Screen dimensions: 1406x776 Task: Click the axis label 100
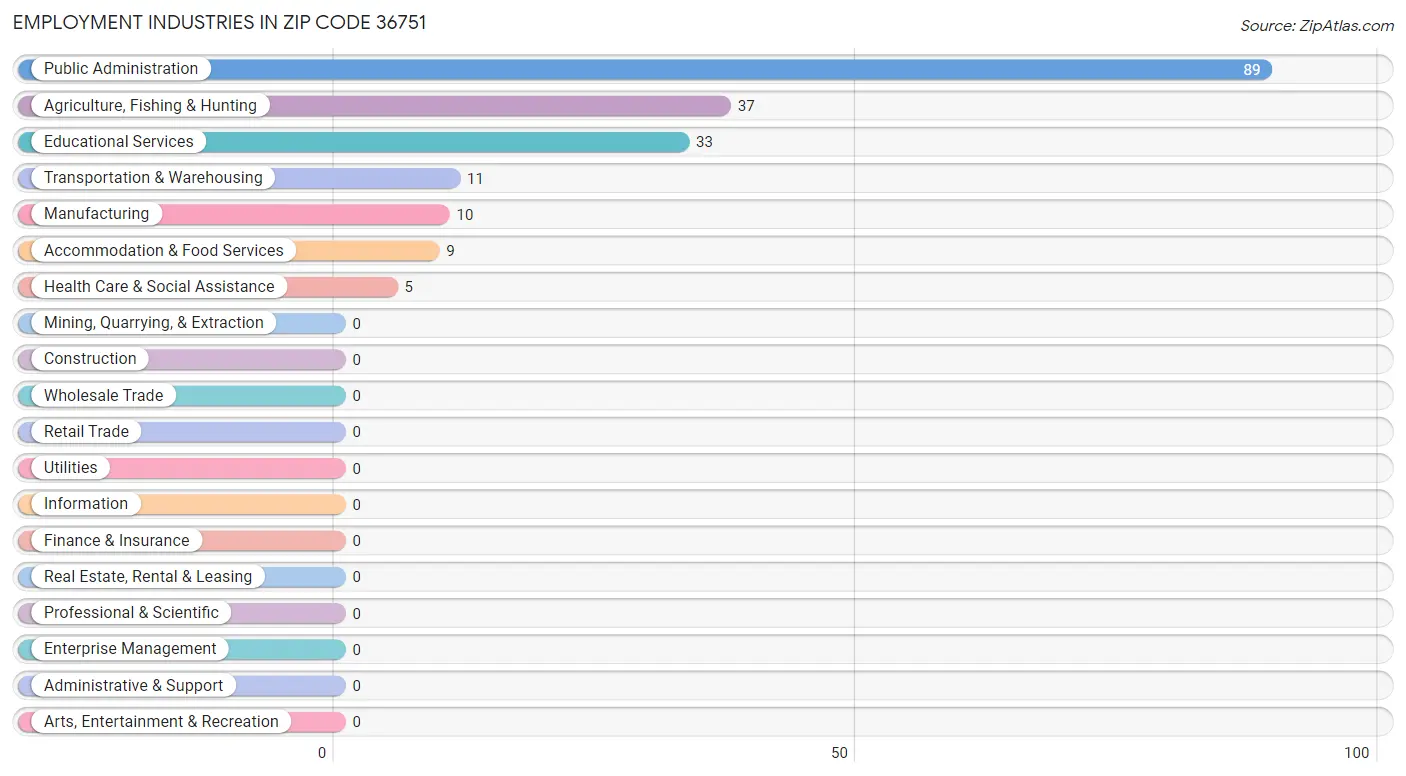point(1357,753)
